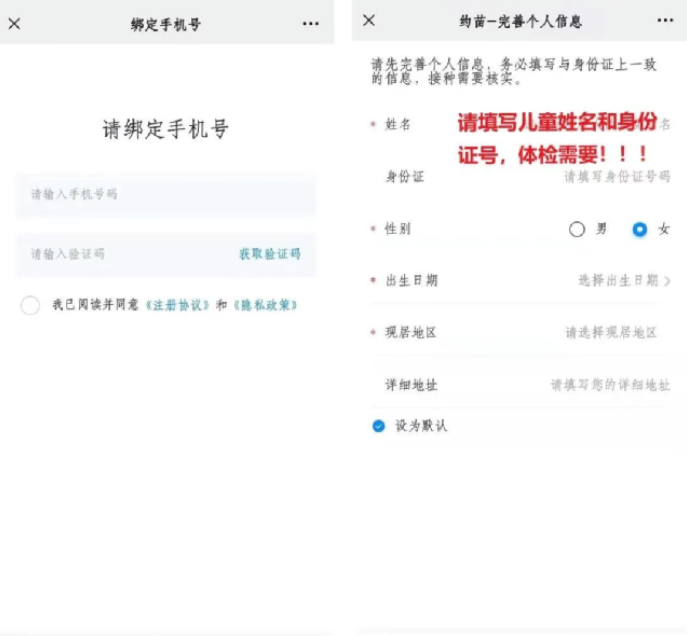The height and width of the screenshot is (636, 687).
Task: Open the 《注册协议》 link
Action: click(178, 305)
